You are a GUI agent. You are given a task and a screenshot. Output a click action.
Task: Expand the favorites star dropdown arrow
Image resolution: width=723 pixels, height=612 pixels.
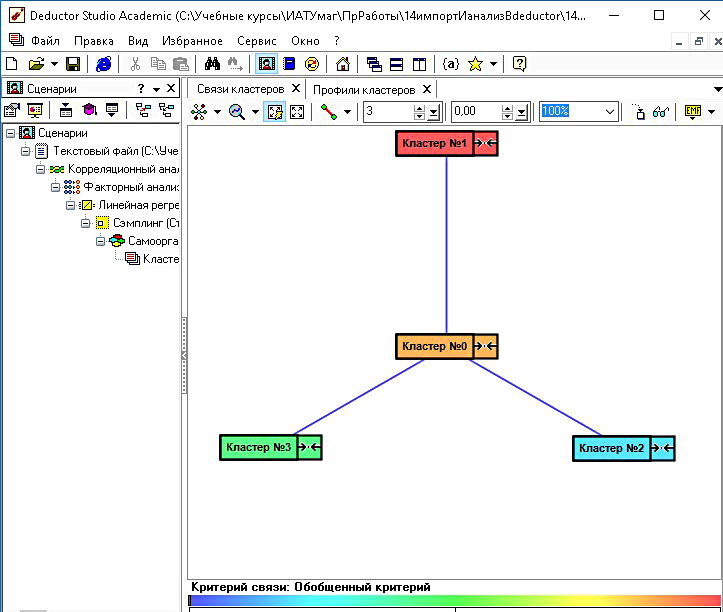coord(493,64)
